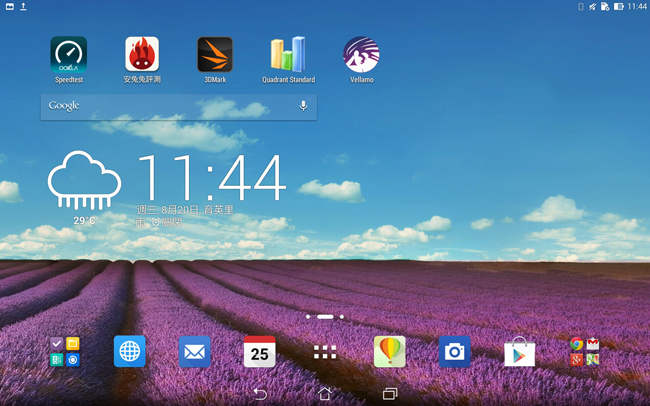Screen dimensions: 650x406
Task: Expand the Google apps folder with Chrome and Gmail
Action: point(584,351)
